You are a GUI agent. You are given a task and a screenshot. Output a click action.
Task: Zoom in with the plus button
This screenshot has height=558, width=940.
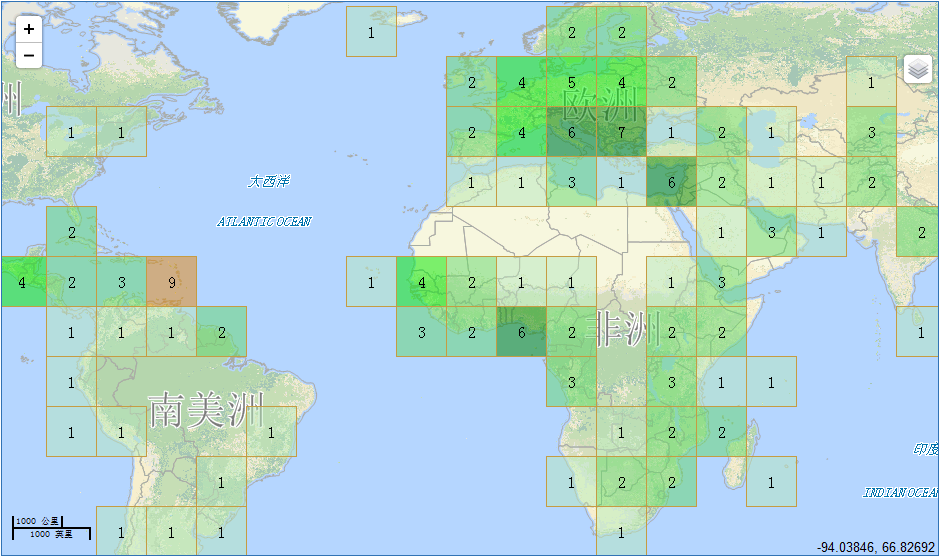pyautogui.click(x=29, y=30)
